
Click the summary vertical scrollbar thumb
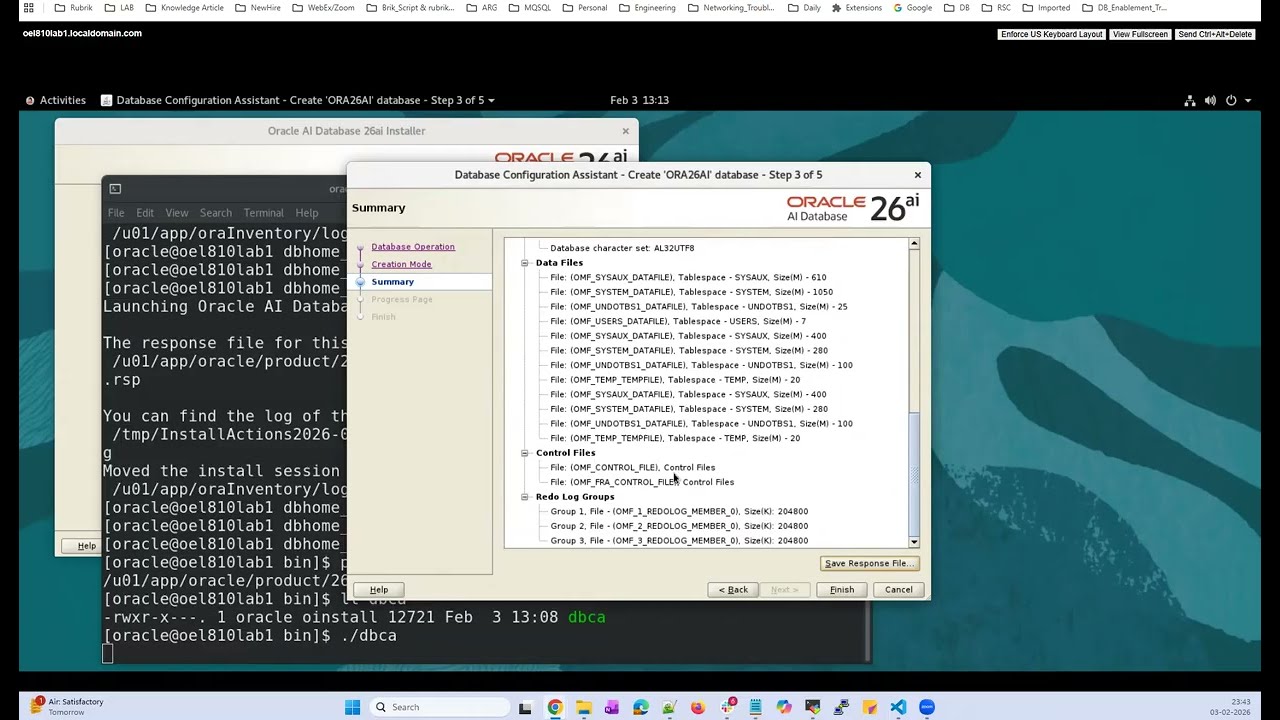click(x=914, y=475)
